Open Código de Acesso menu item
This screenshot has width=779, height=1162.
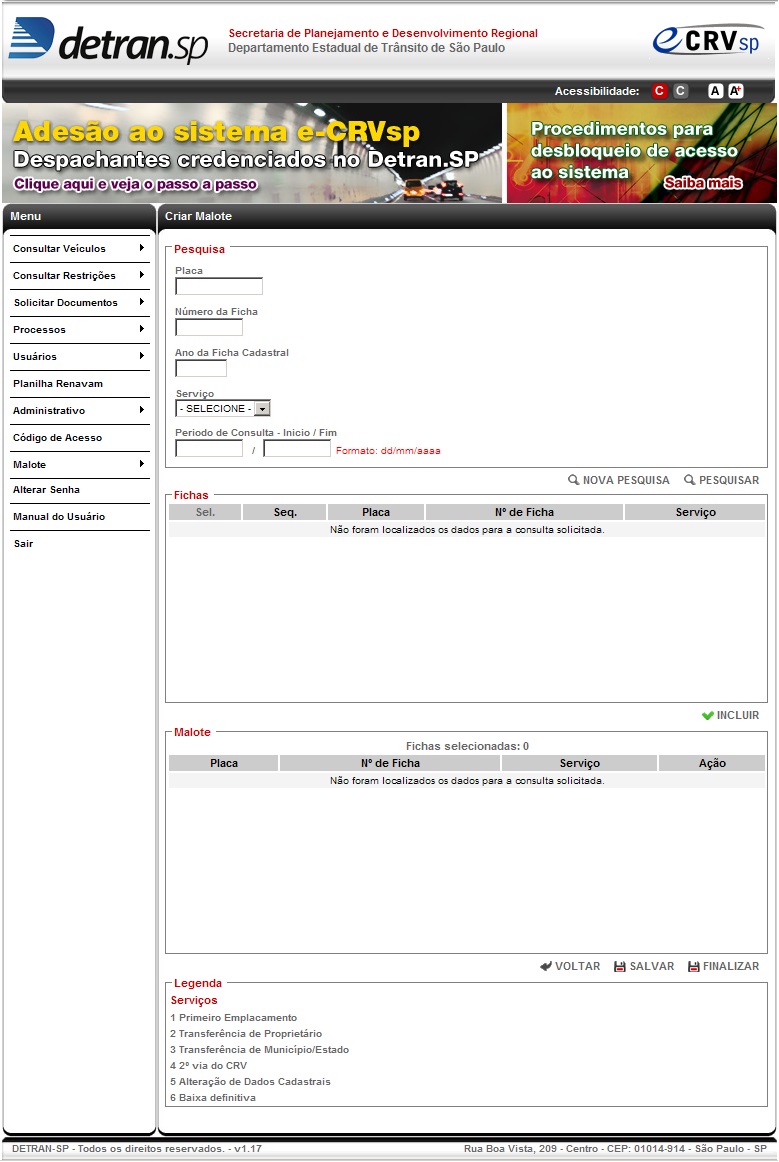pos(57,437)
